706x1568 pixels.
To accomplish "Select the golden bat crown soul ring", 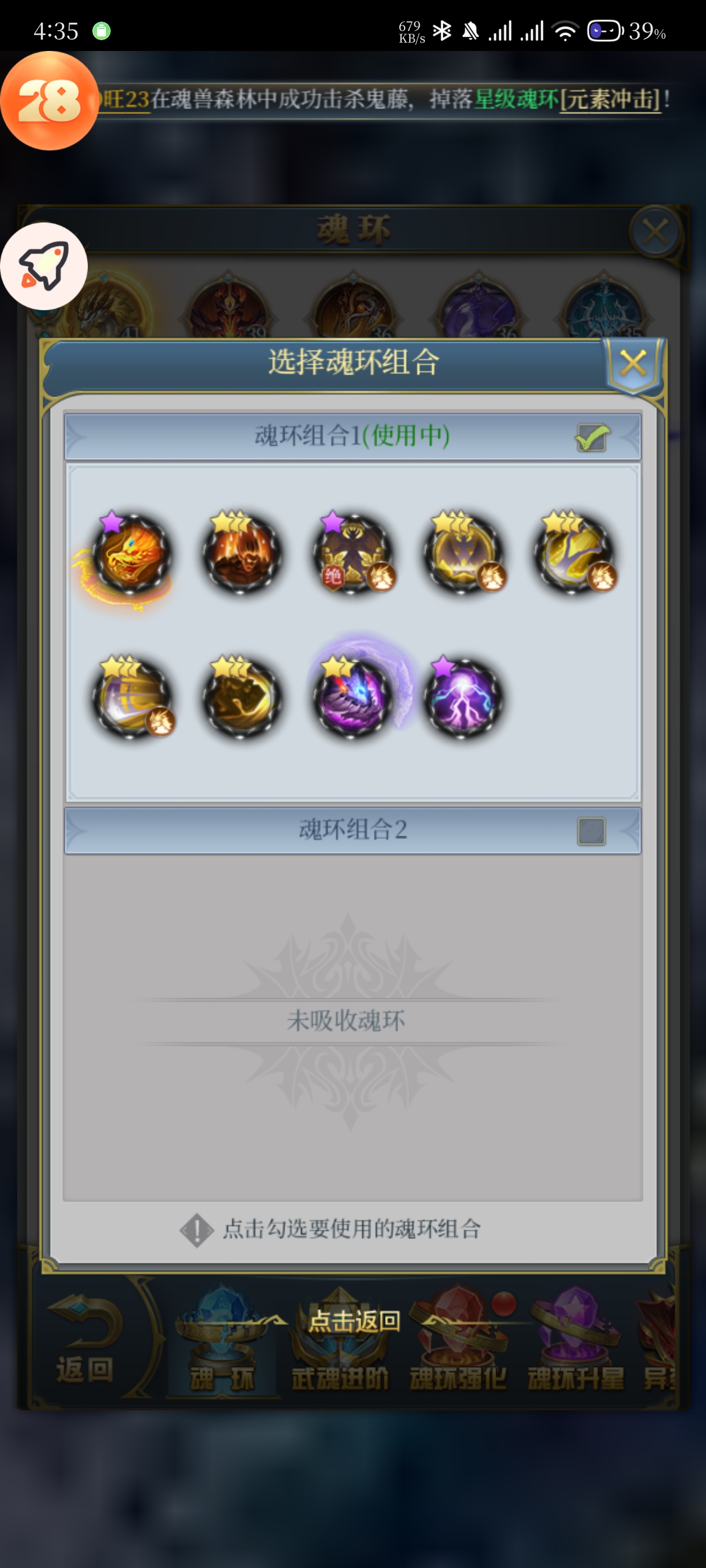I will [463, 554].
